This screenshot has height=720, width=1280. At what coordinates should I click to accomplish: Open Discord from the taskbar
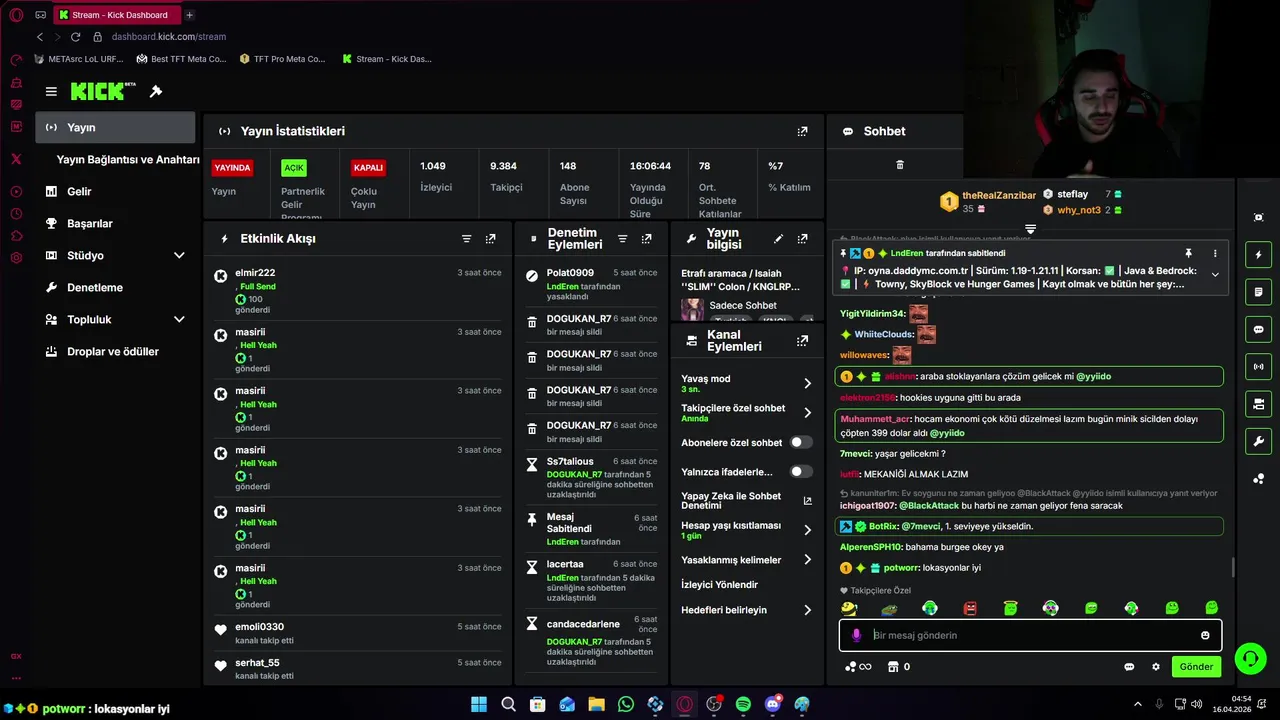coord(772,704)
